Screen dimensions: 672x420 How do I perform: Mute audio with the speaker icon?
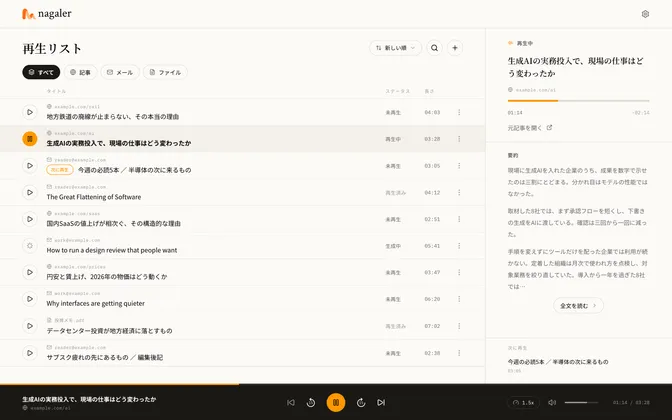(x=552, y=402)
